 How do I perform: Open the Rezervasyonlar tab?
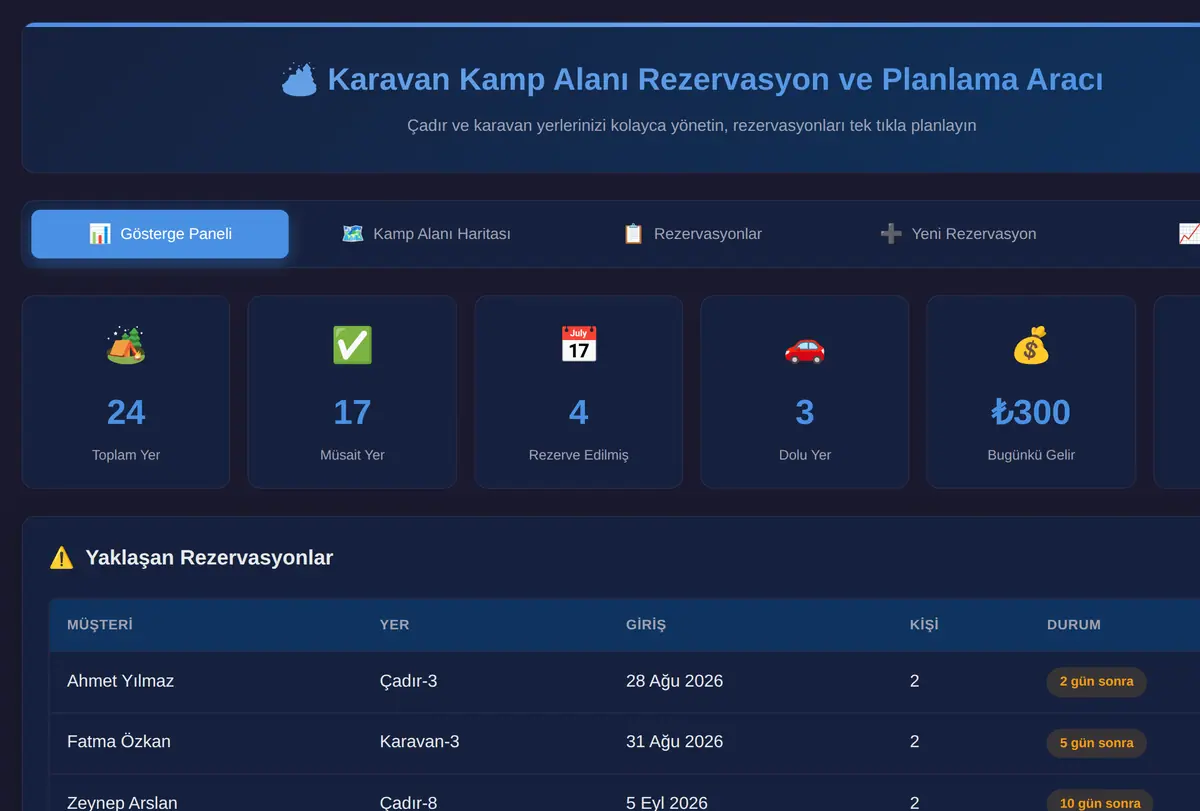(x=692, y=234)
